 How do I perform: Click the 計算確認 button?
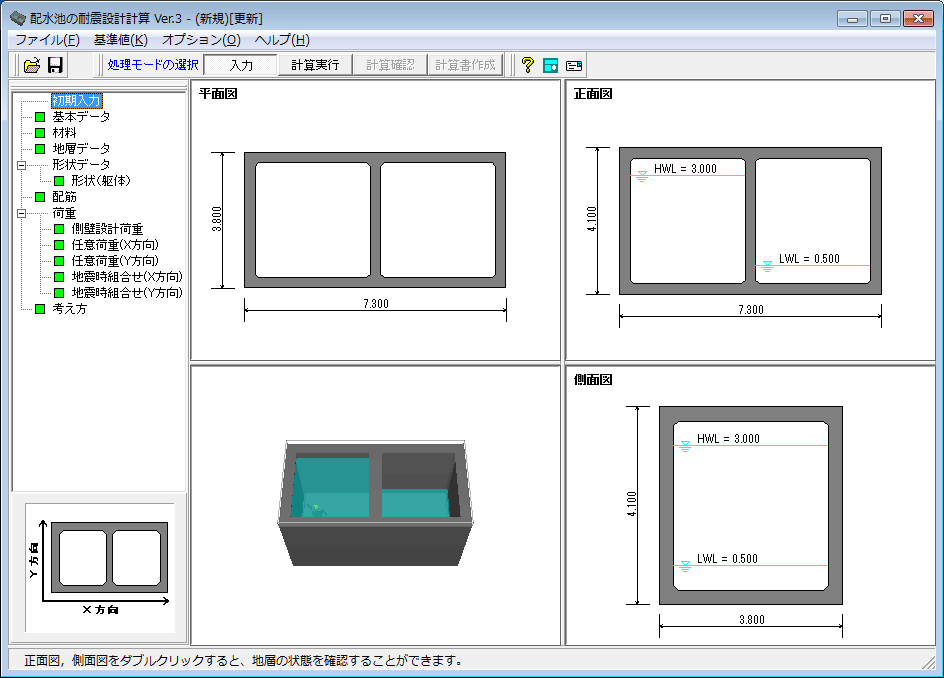coord(390,65)
